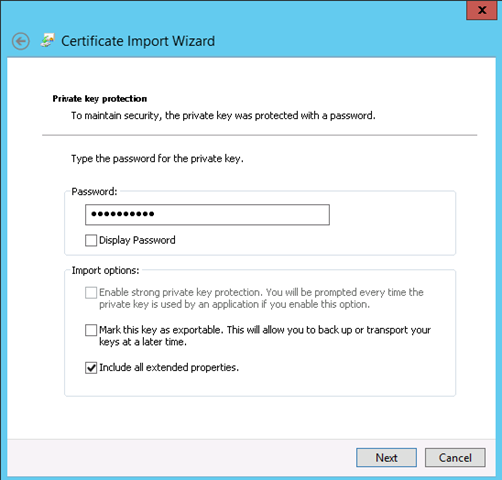Click the Include all extended properties label
502x480 pixels.
click(169, 367)
